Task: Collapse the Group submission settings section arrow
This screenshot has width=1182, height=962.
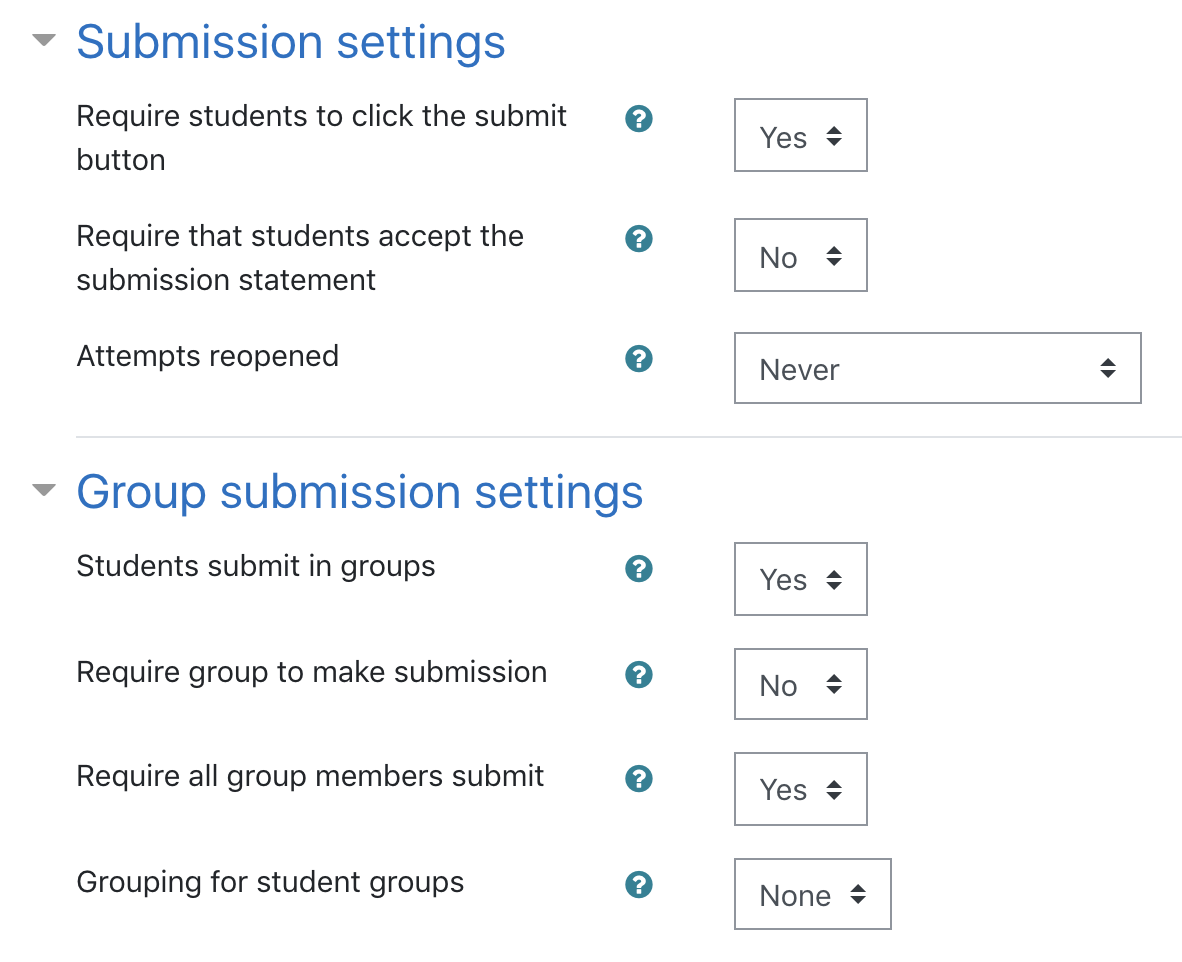Action: (44, 489)
